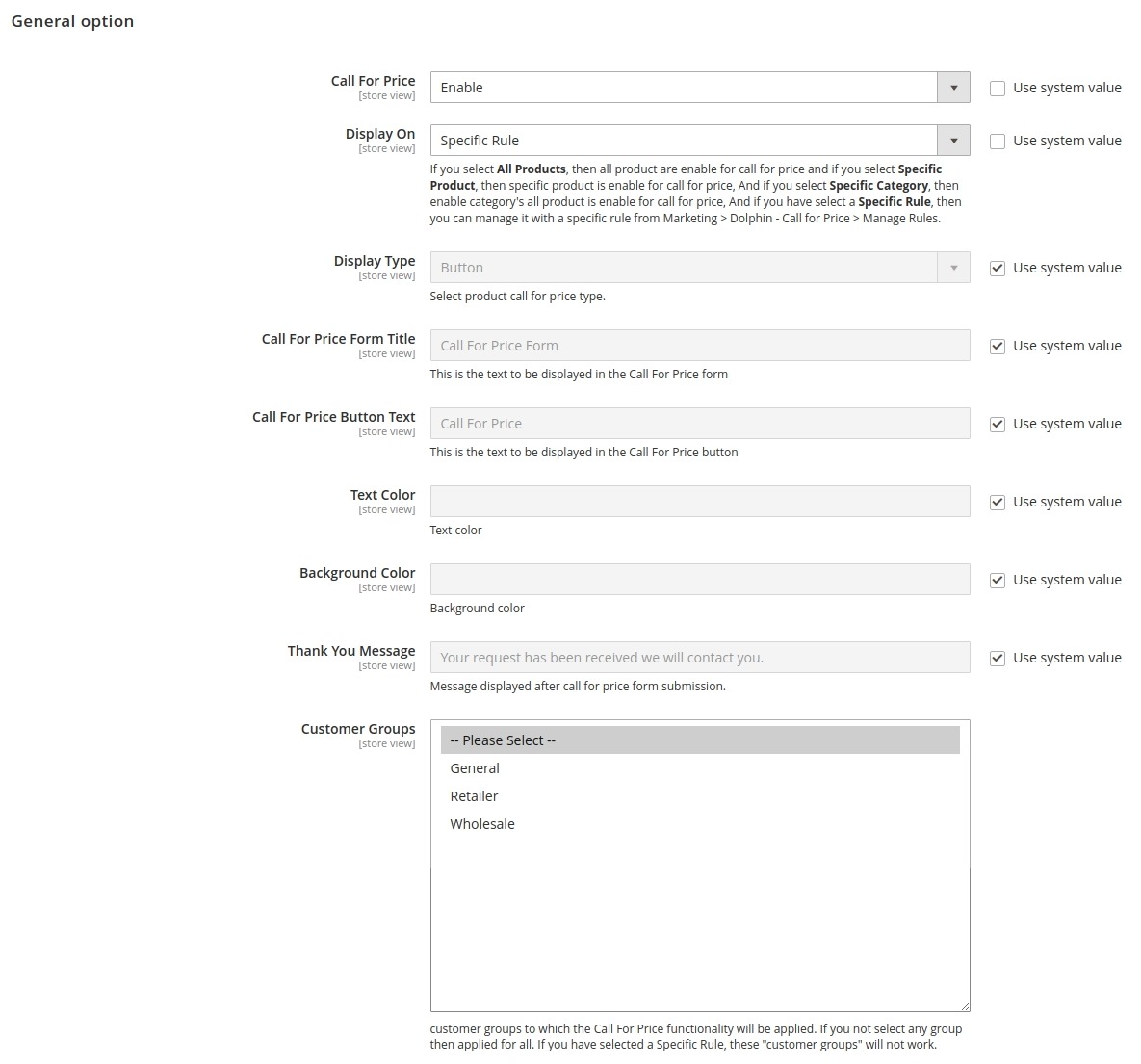
Task: Click the Call For Price Button Text field
Action: (x=699, y=424)
